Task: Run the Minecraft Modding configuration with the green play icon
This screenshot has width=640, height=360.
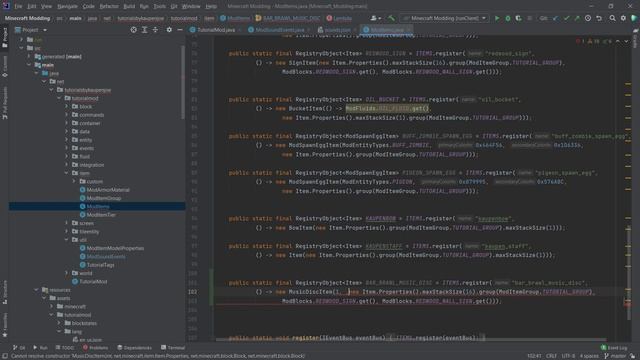Action: [497, 18]
